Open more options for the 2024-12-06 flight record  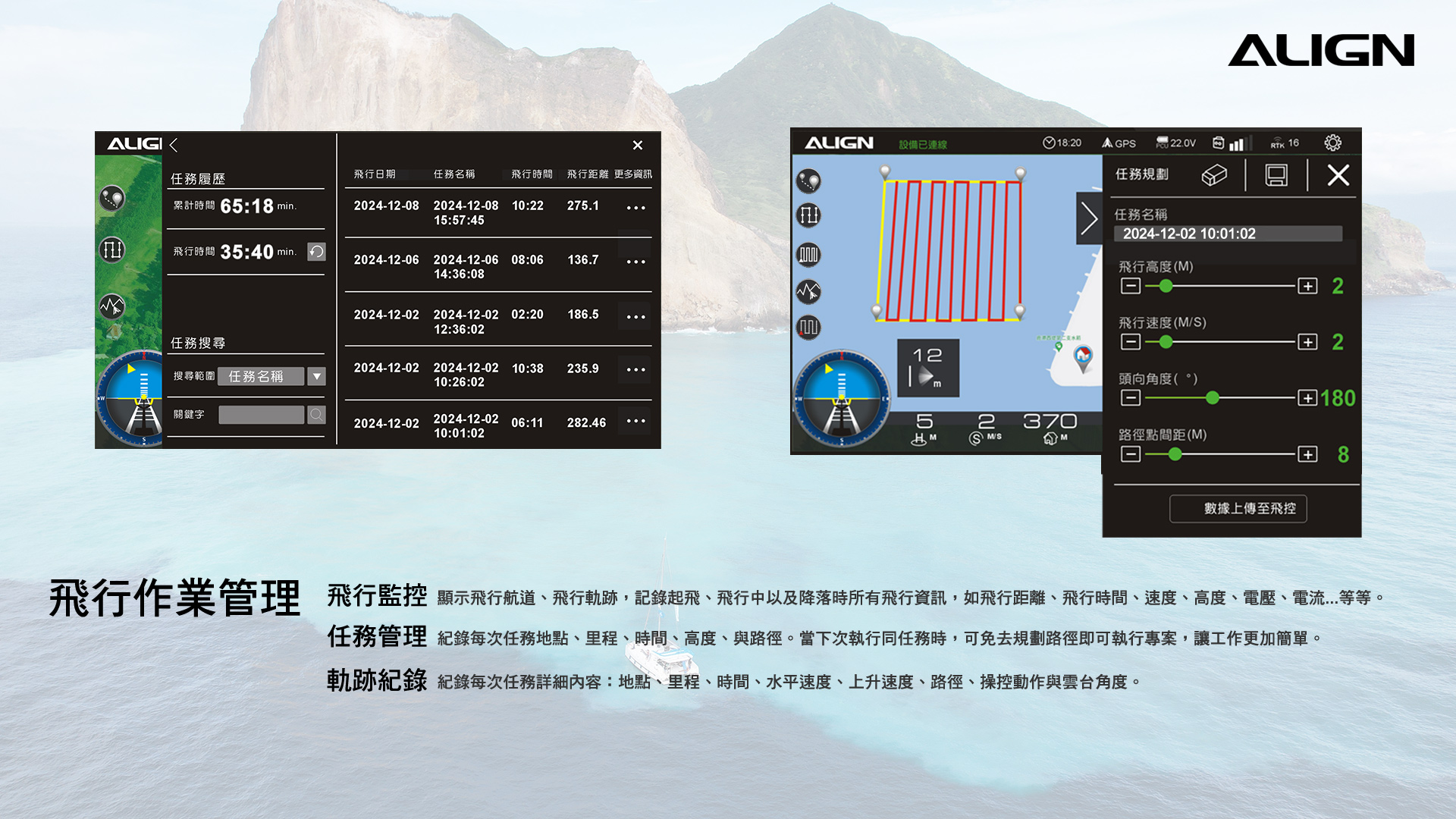point(635,262)
